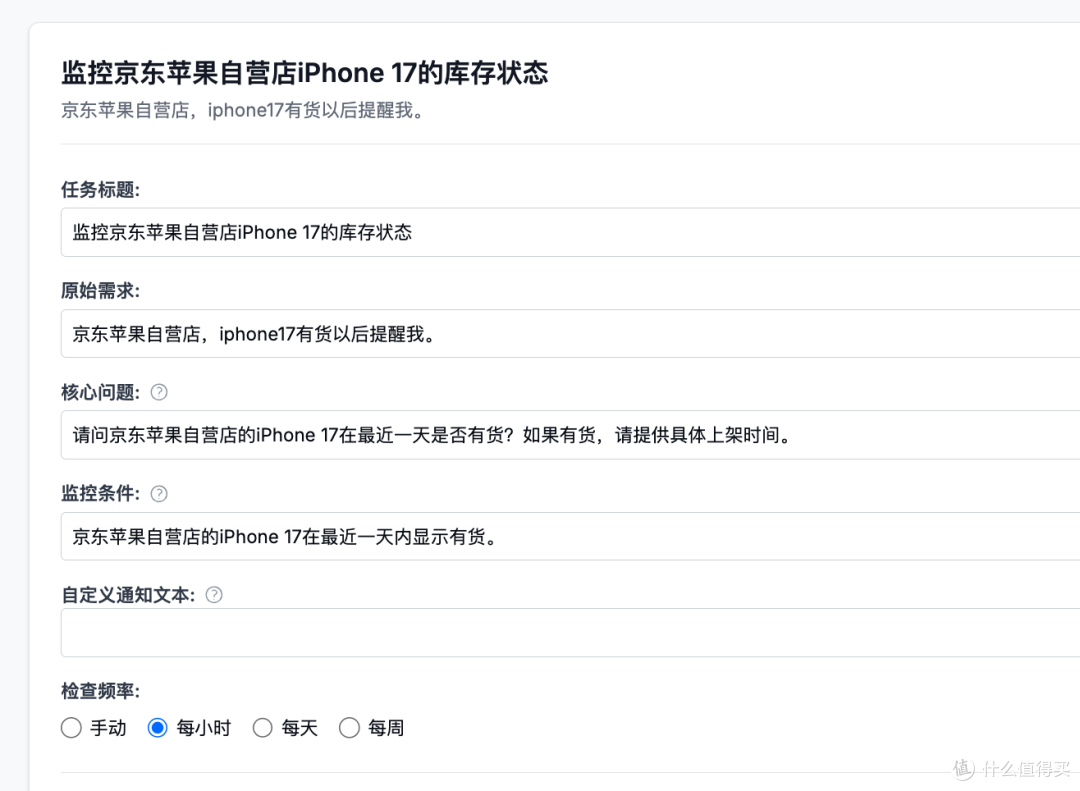Click the help icon next to 核心问题
The width and height of the screenshot is (1080, 791).
click(x=159, y=392)
